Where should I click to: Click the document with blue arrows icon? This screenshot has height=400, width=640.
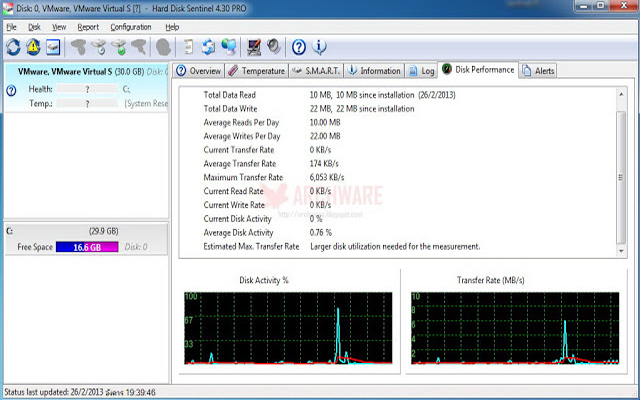pos(209,47)
